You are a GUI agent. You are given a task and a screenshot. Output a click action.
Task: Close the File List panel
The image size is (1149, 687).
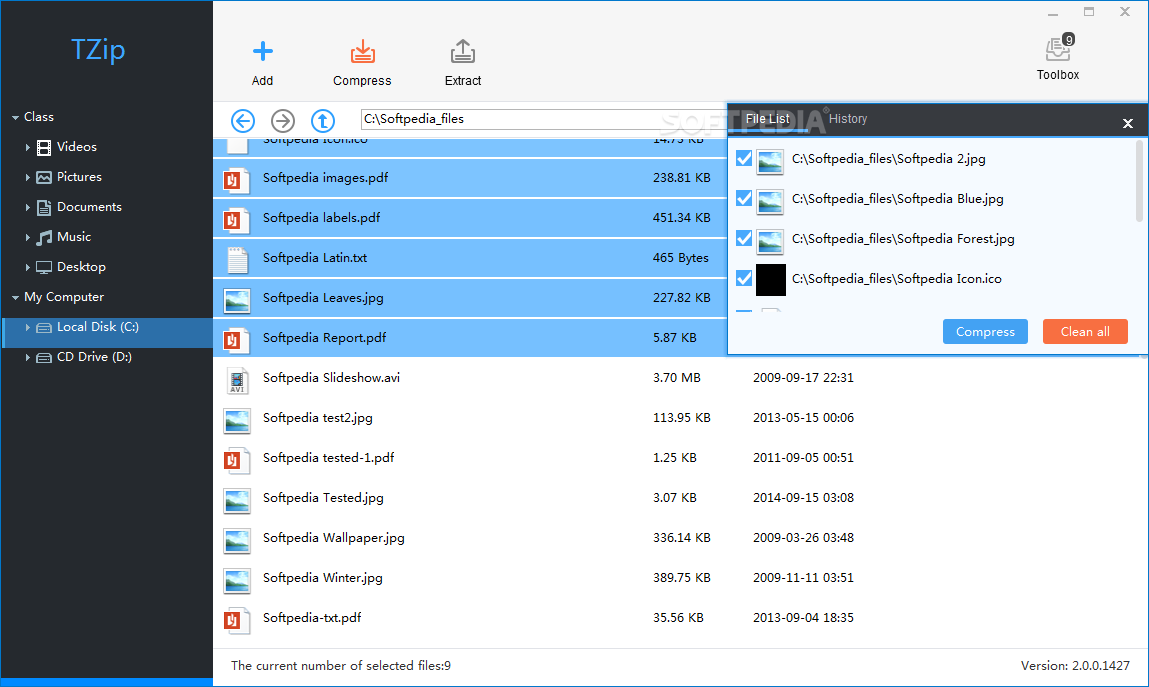(x=1128, y=124)
